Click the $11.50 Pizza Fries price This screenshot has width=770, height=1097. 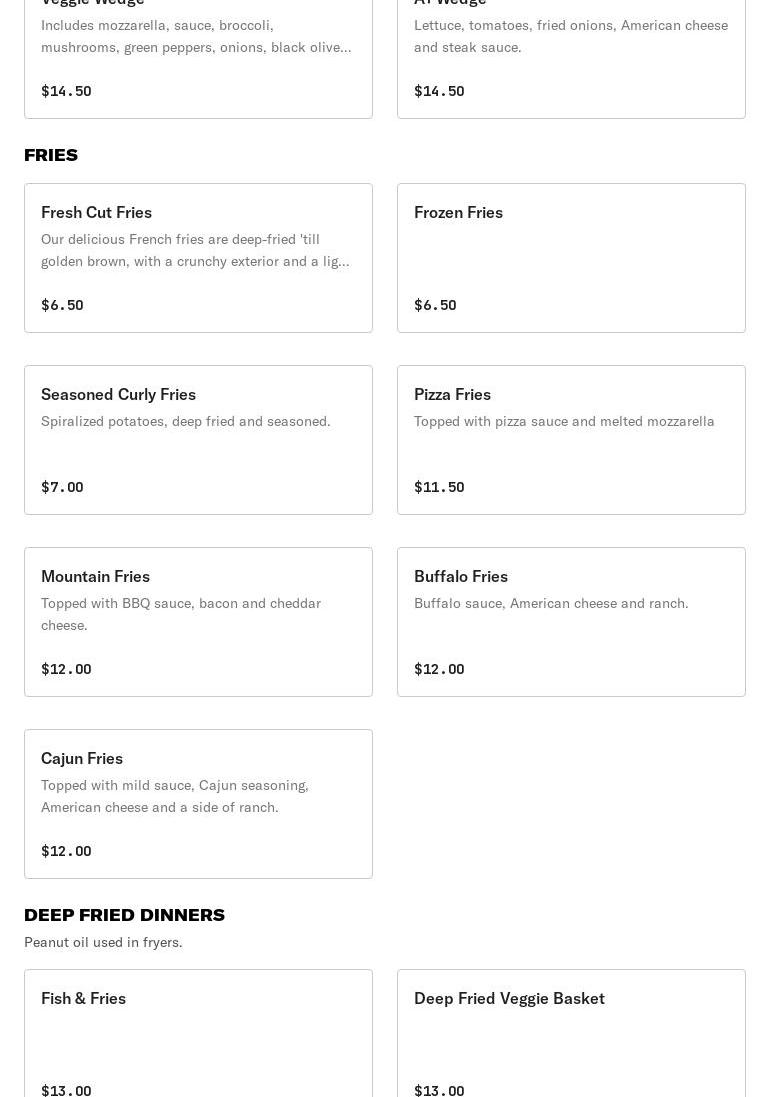pyautogui.click(x=439, y=487)
